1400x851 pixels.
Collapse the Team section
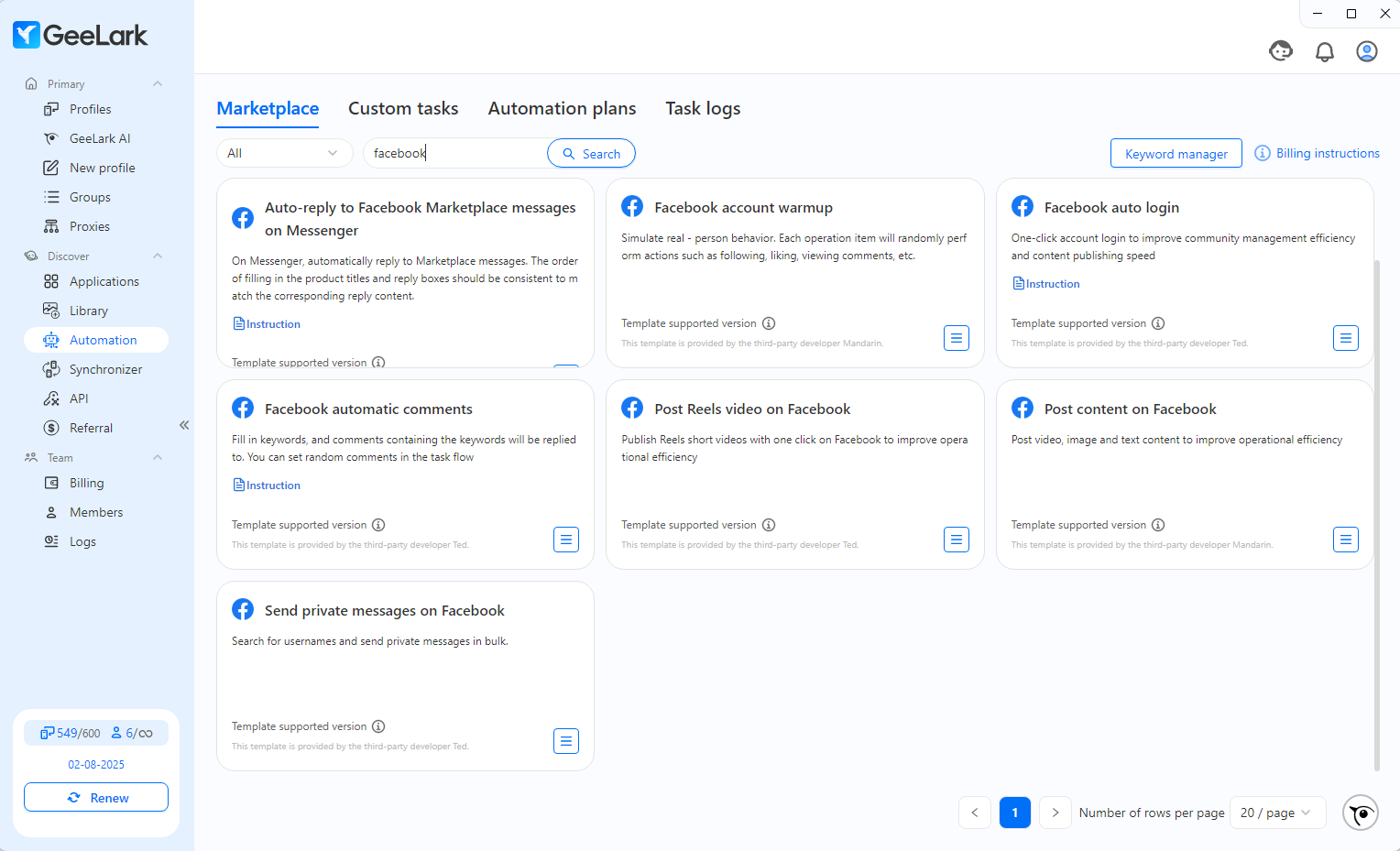[x=158, y=457]
